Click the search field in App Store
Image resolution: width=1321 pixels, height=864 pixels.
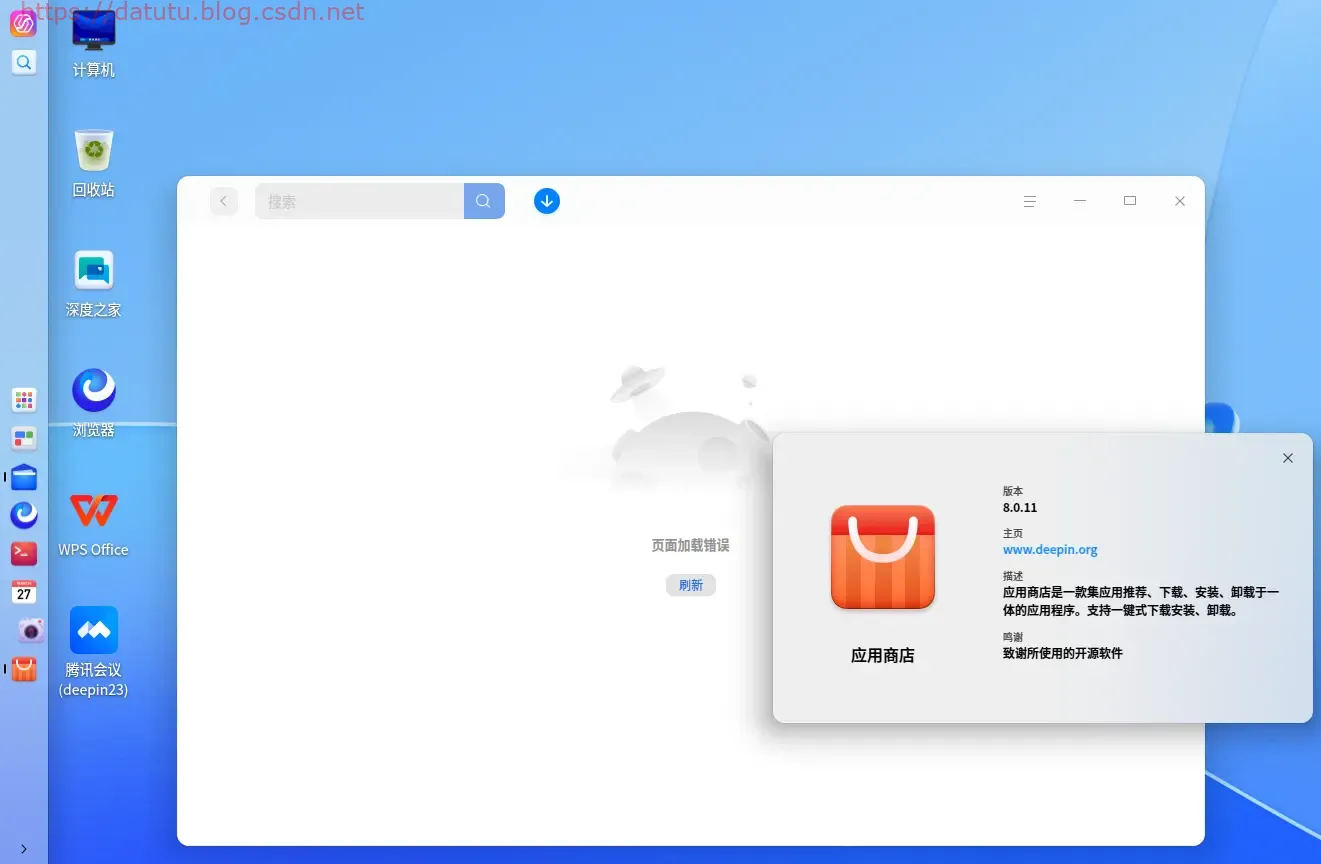359,201
